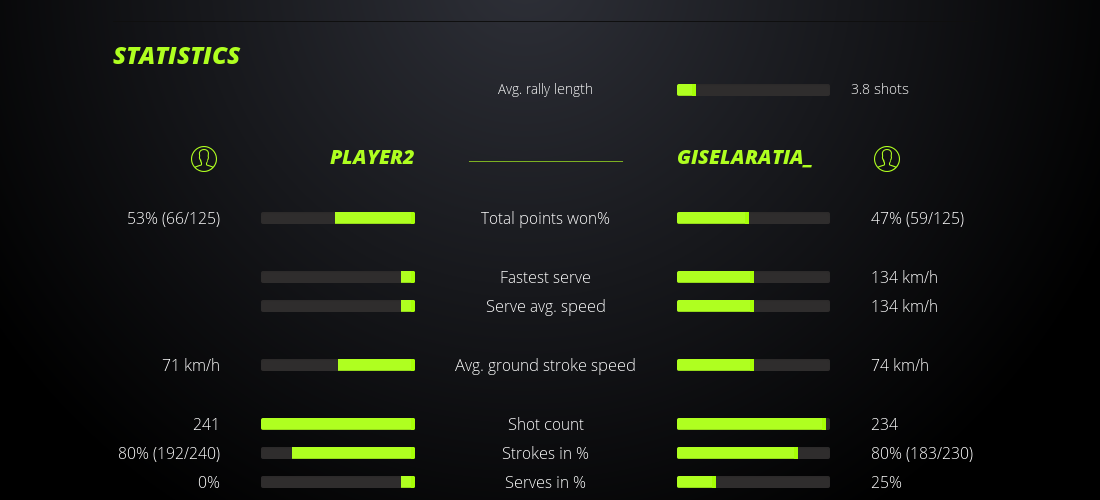This screenshot has width=1100, height=500.
Task: Click GISELARATIA_'s total points won bar
Action: click(x=753, y=218)
